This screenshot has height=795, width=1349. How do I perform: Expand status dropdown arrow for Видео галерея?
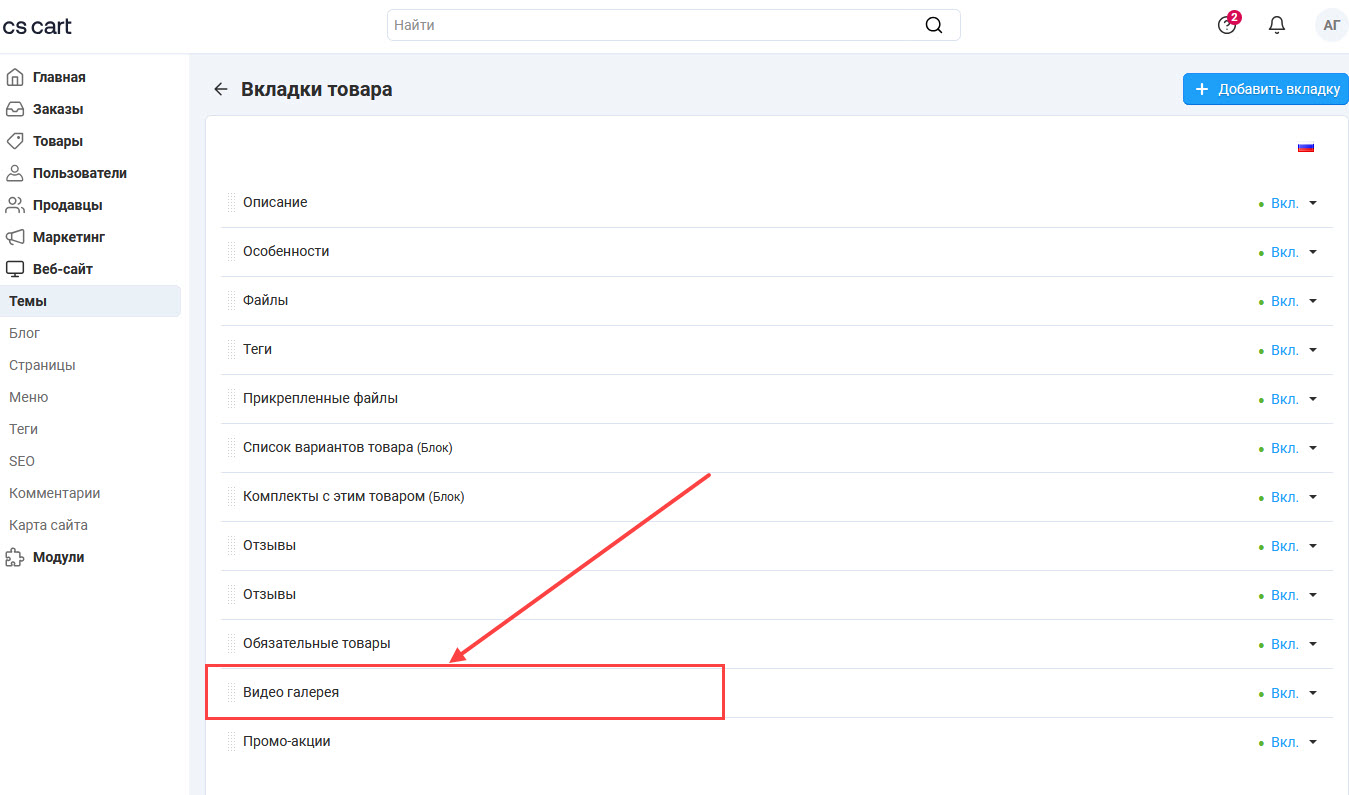pyautogui.click(x=1313, y=693)
